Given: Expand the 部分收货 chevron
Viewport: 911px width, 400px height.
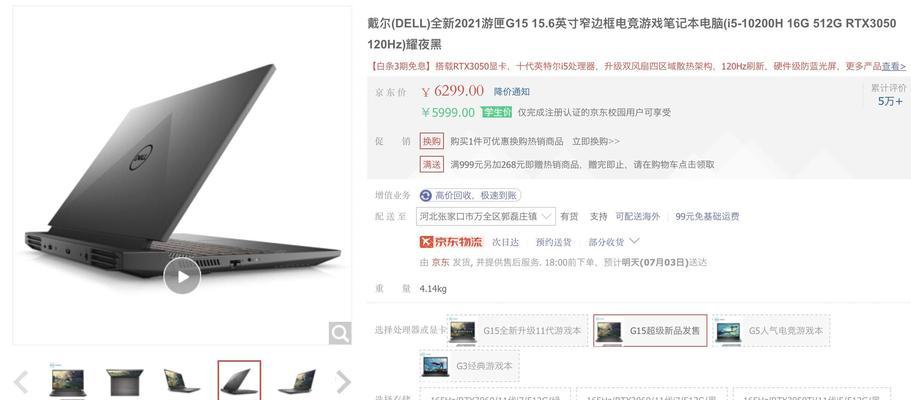Looking at the screenshot, I should 634,241.
